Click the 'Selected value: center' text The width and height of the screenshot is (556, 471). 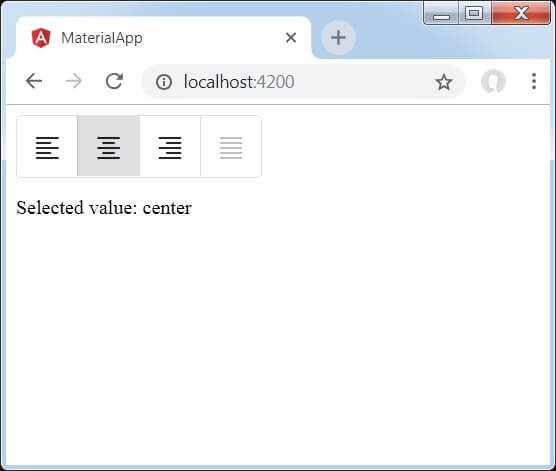(104, 207)
